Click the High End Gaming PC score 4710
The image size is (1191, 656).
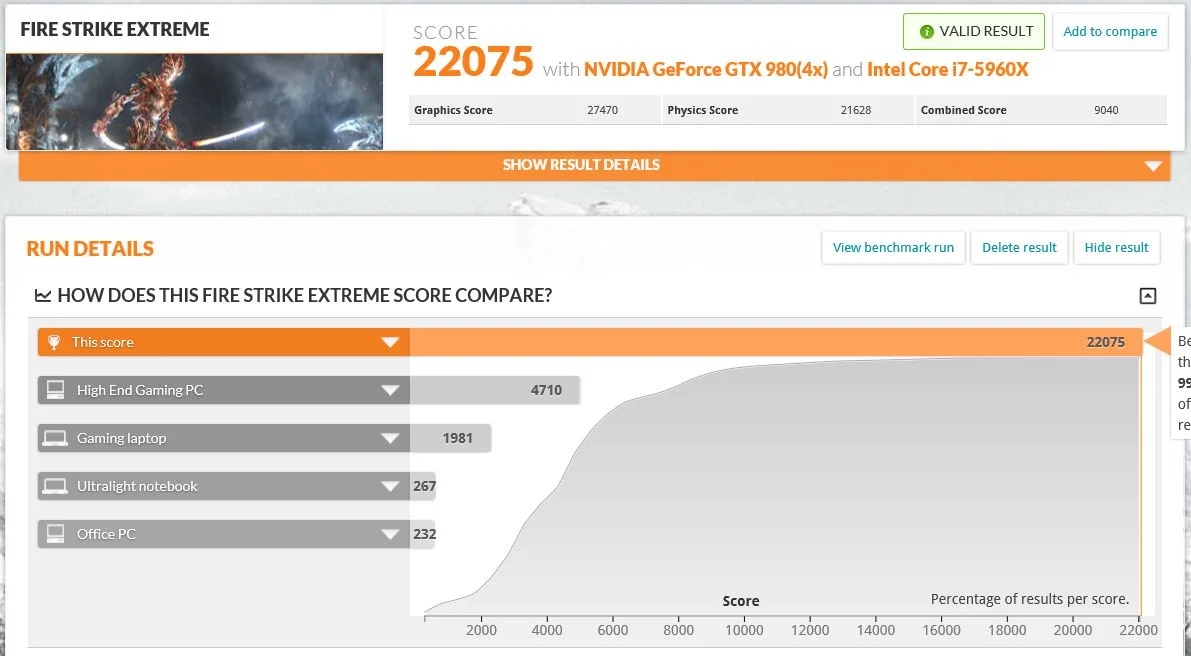point(546,390)
